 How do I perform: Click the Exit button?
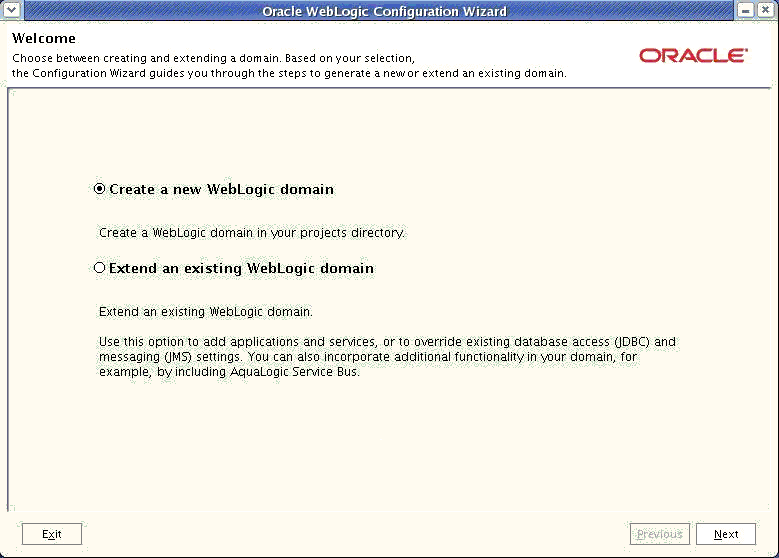(52, 534)
